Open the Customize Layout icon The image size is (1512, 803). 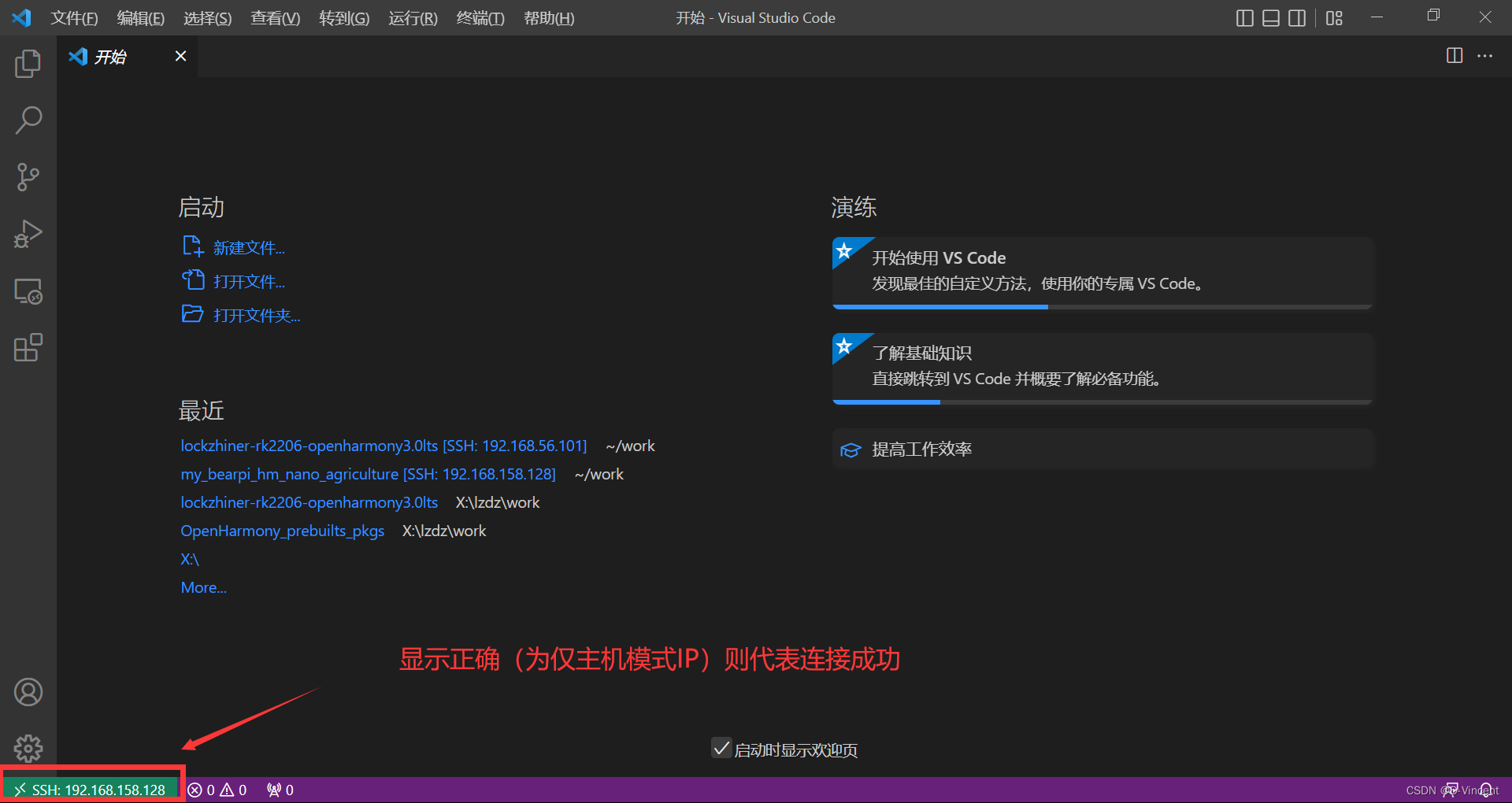click(1334, 17)
